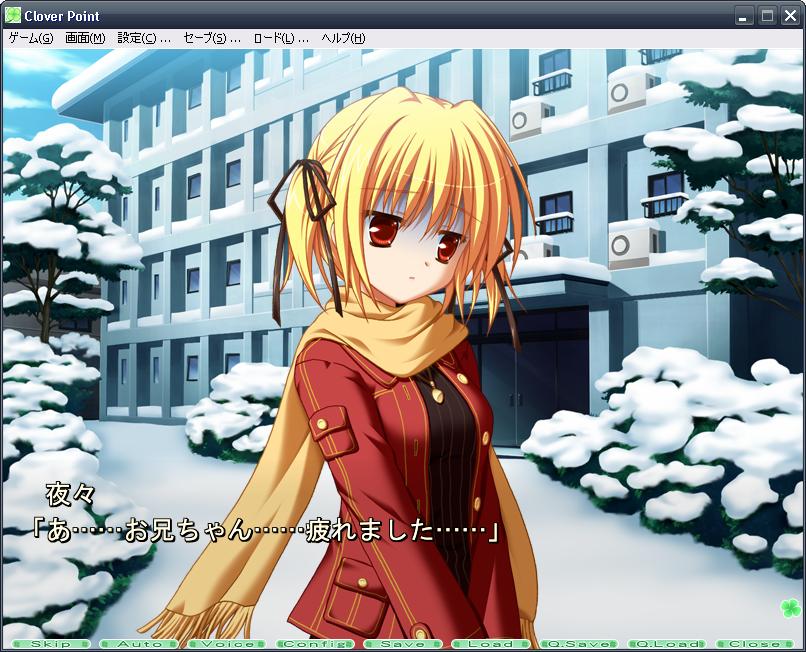Image resolution: width=806 pixels, height=652 pixels.
Task: Close the Clover Point window
Action: 791,16
